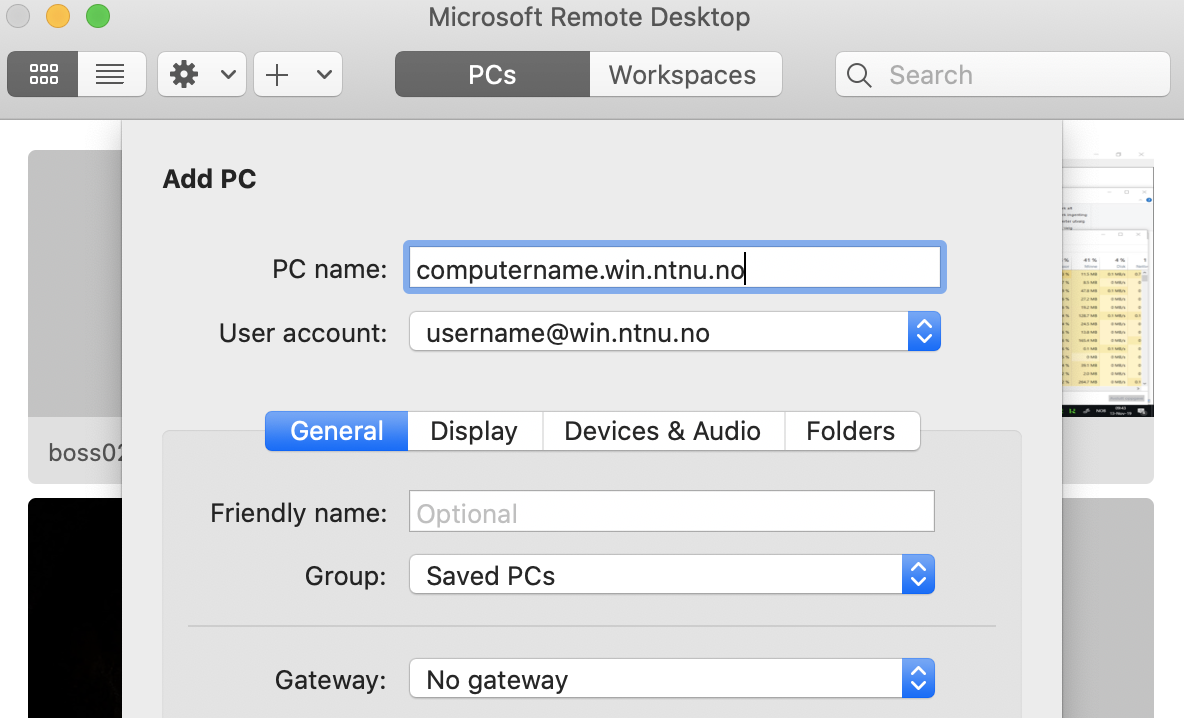1184x718 pixels.
Task: Select the boss02 PC tile label
Action: [85, 452]
